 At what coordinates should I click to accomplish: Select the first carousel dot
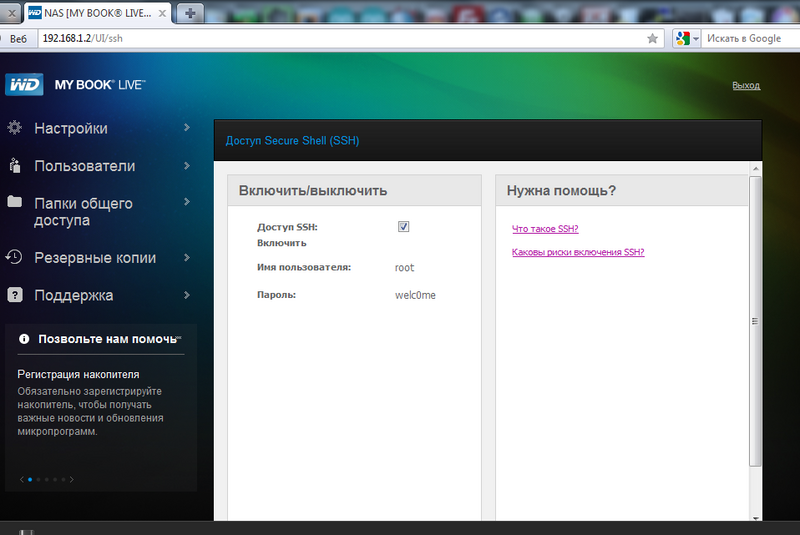(30, 479)
